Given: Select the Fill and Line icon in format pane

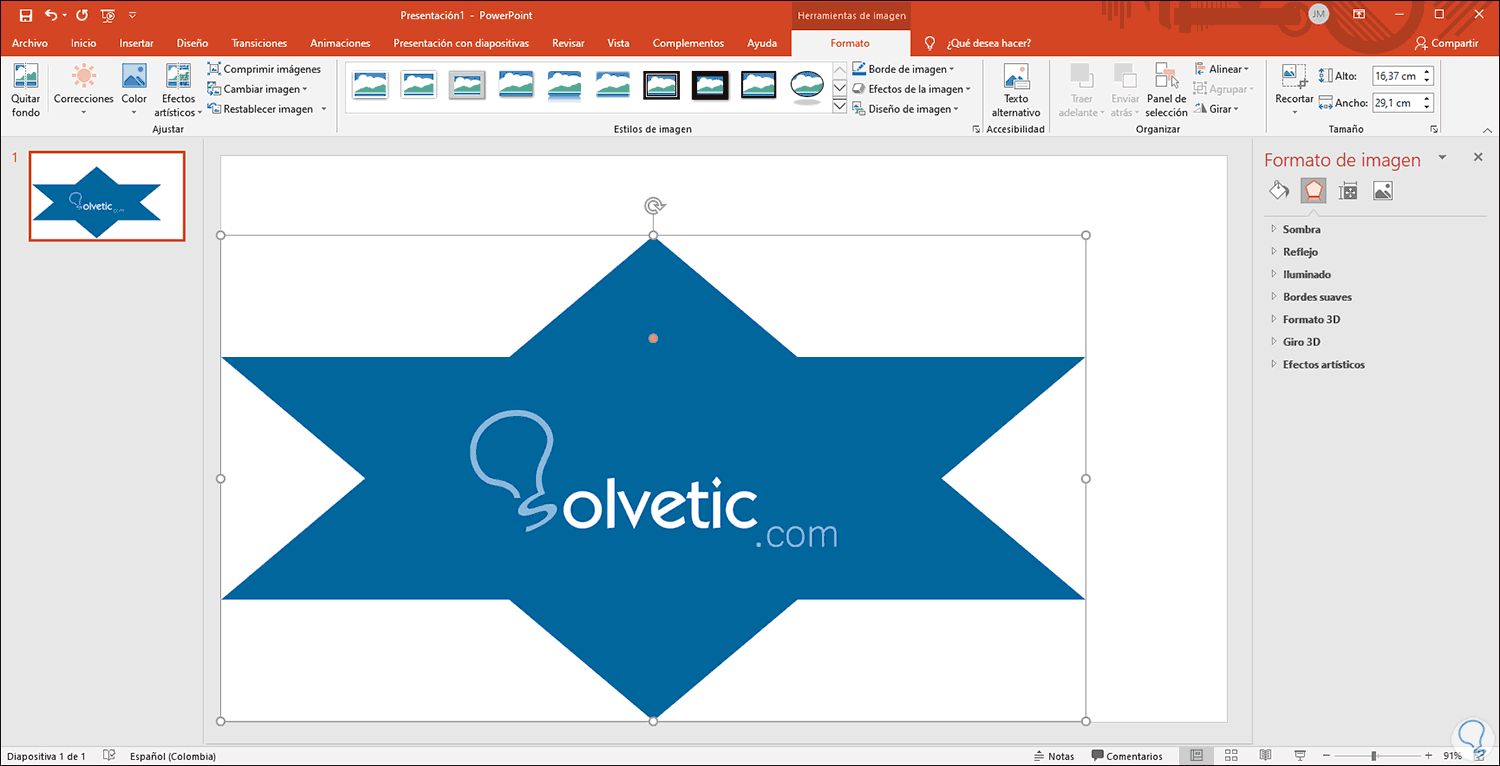Looking at the screenshot, I should click(1279, 191).
